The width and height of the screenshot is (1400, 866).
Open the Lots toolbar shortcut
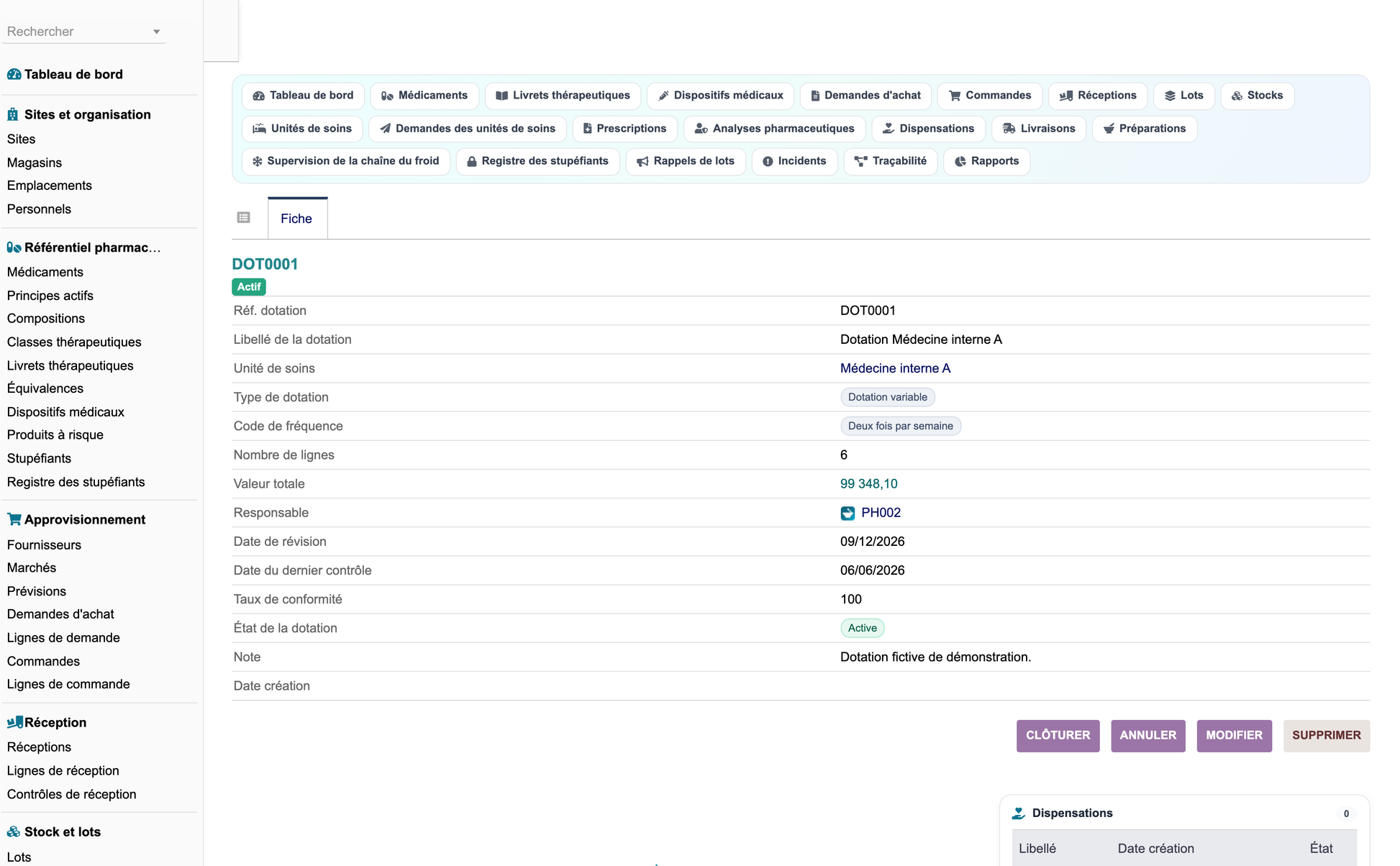click(1184, 96)
